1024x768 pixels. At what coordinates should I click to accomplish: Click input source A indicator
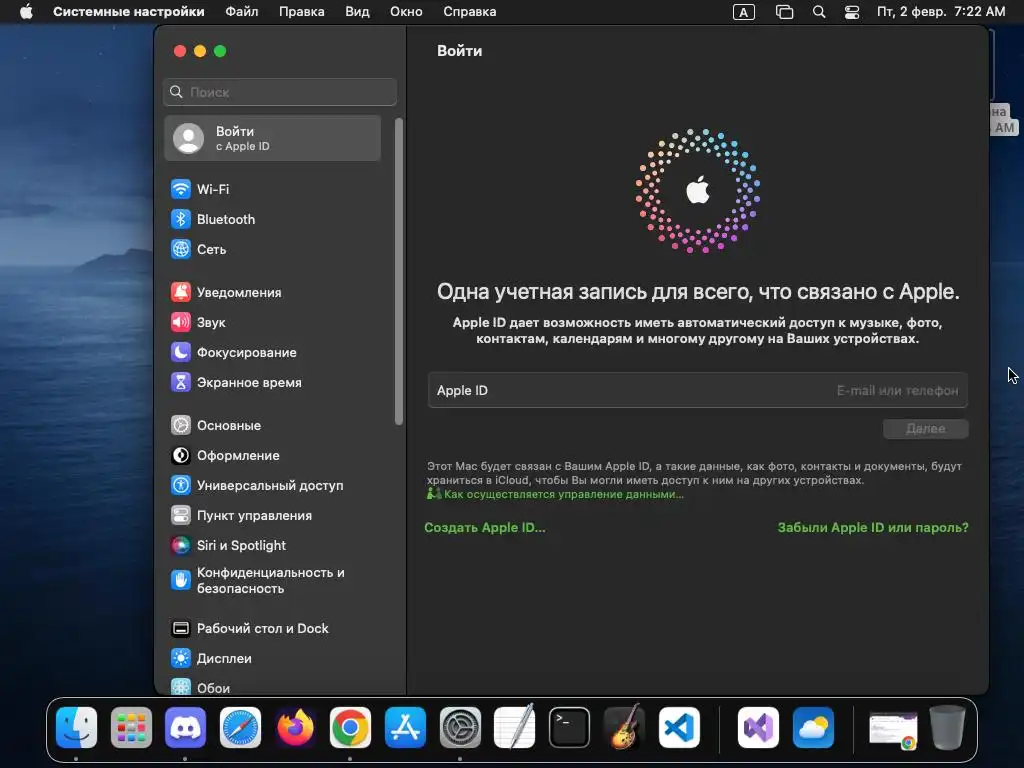point(744,12)
